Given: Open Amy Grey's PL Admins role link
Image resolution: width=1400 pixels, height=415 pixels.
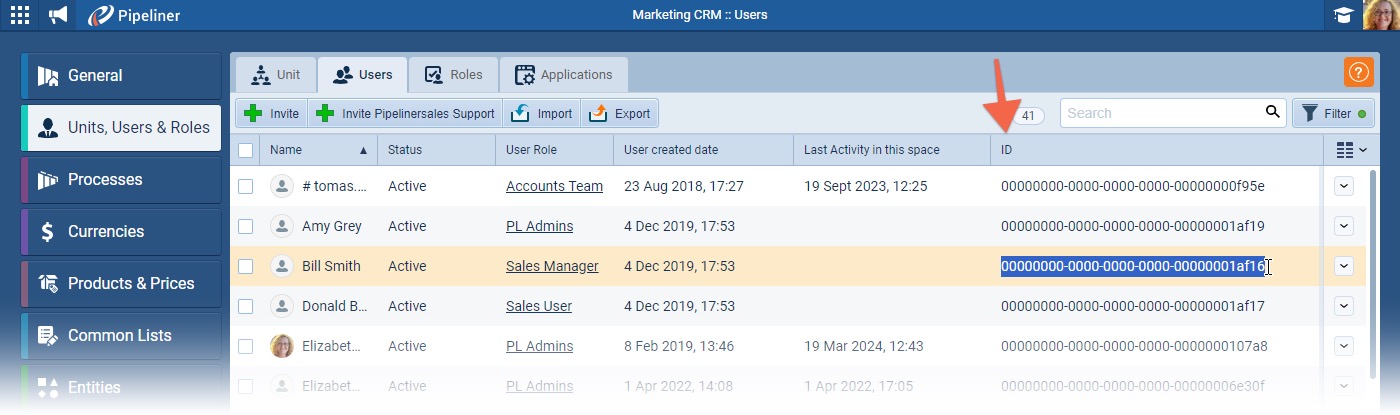Looking at the screenshot, I should pyautogui.click(x=540, y=226).
